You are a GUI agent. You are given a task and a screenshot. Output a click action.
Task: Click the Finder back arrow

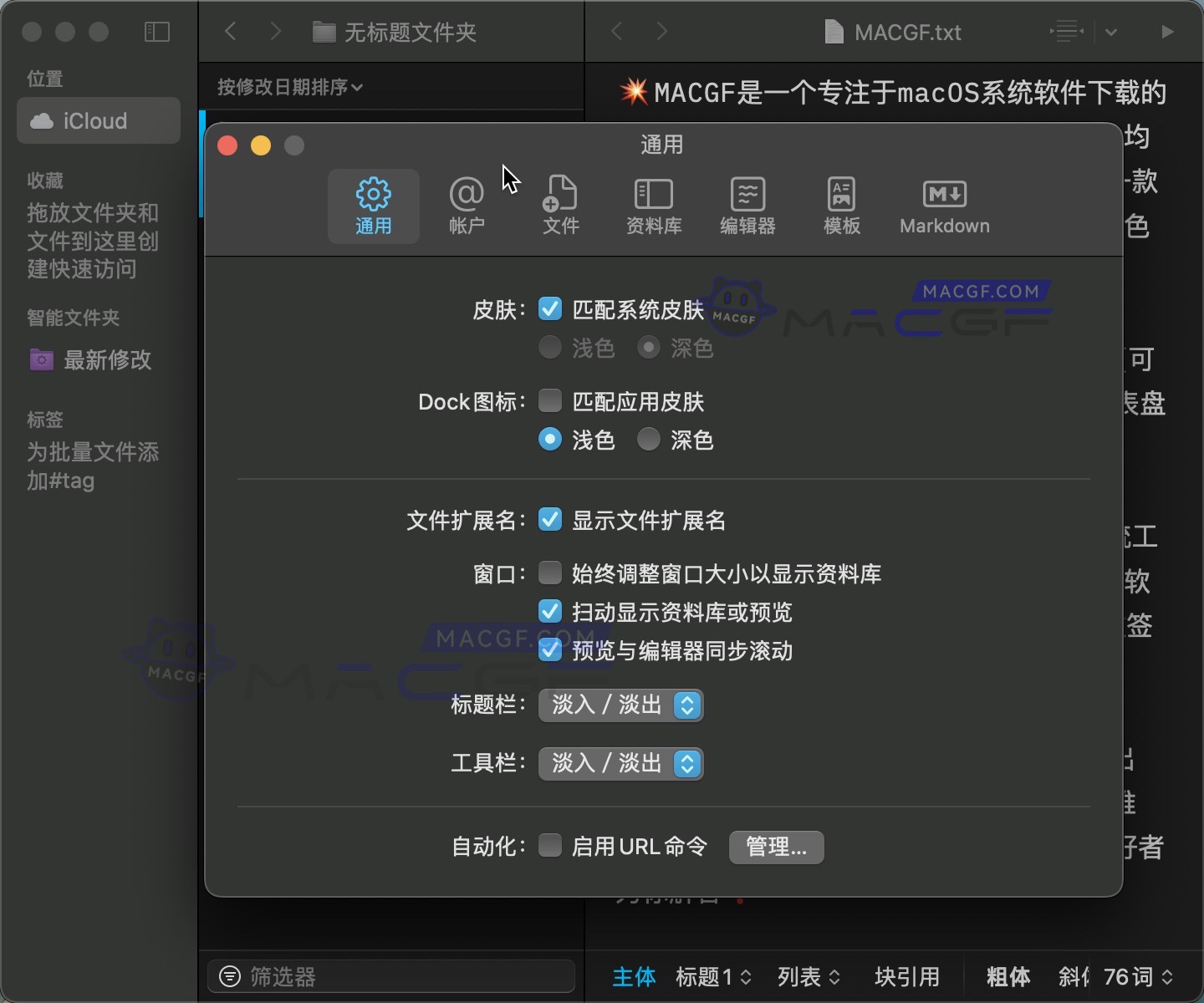(x=231, y=31)
